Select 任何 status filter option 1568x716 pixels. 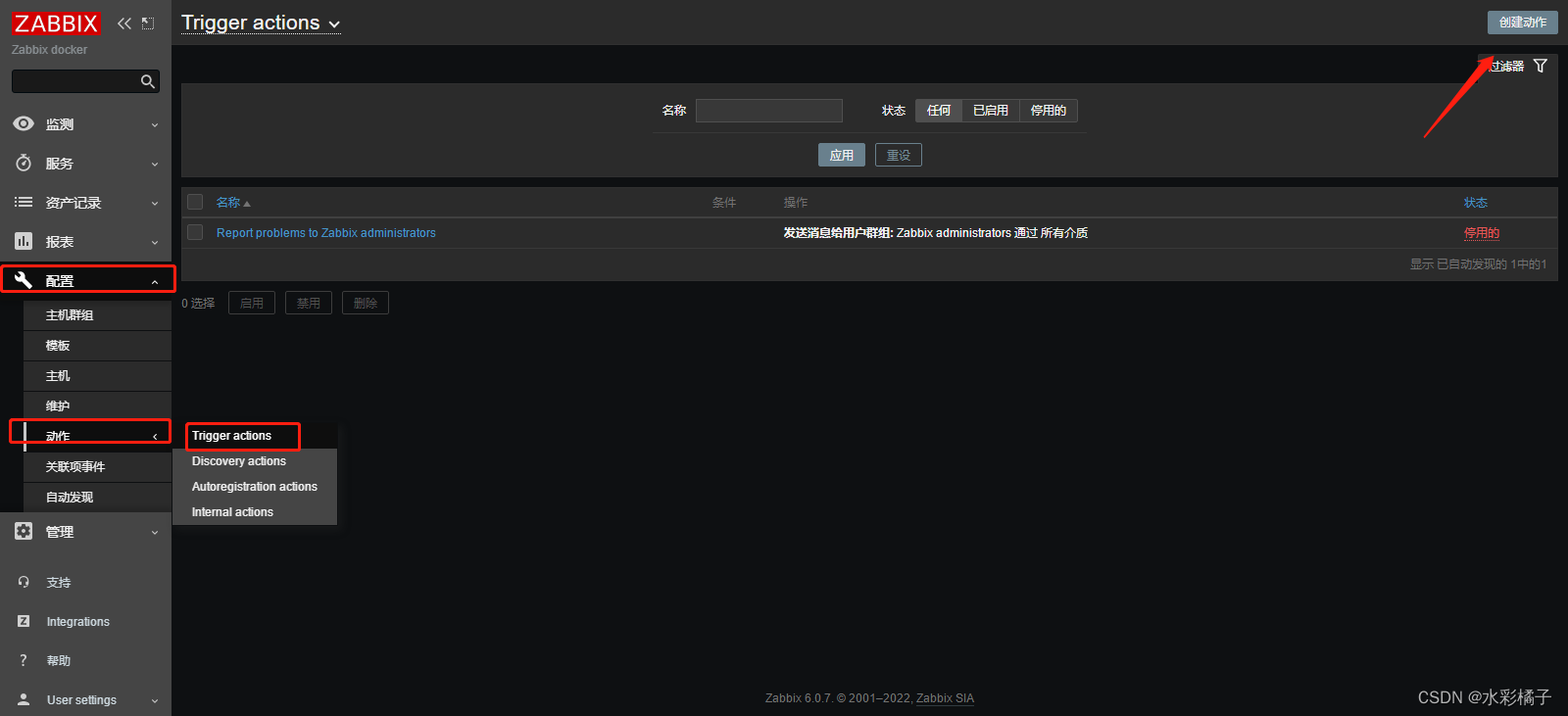[x=939, y=111]
